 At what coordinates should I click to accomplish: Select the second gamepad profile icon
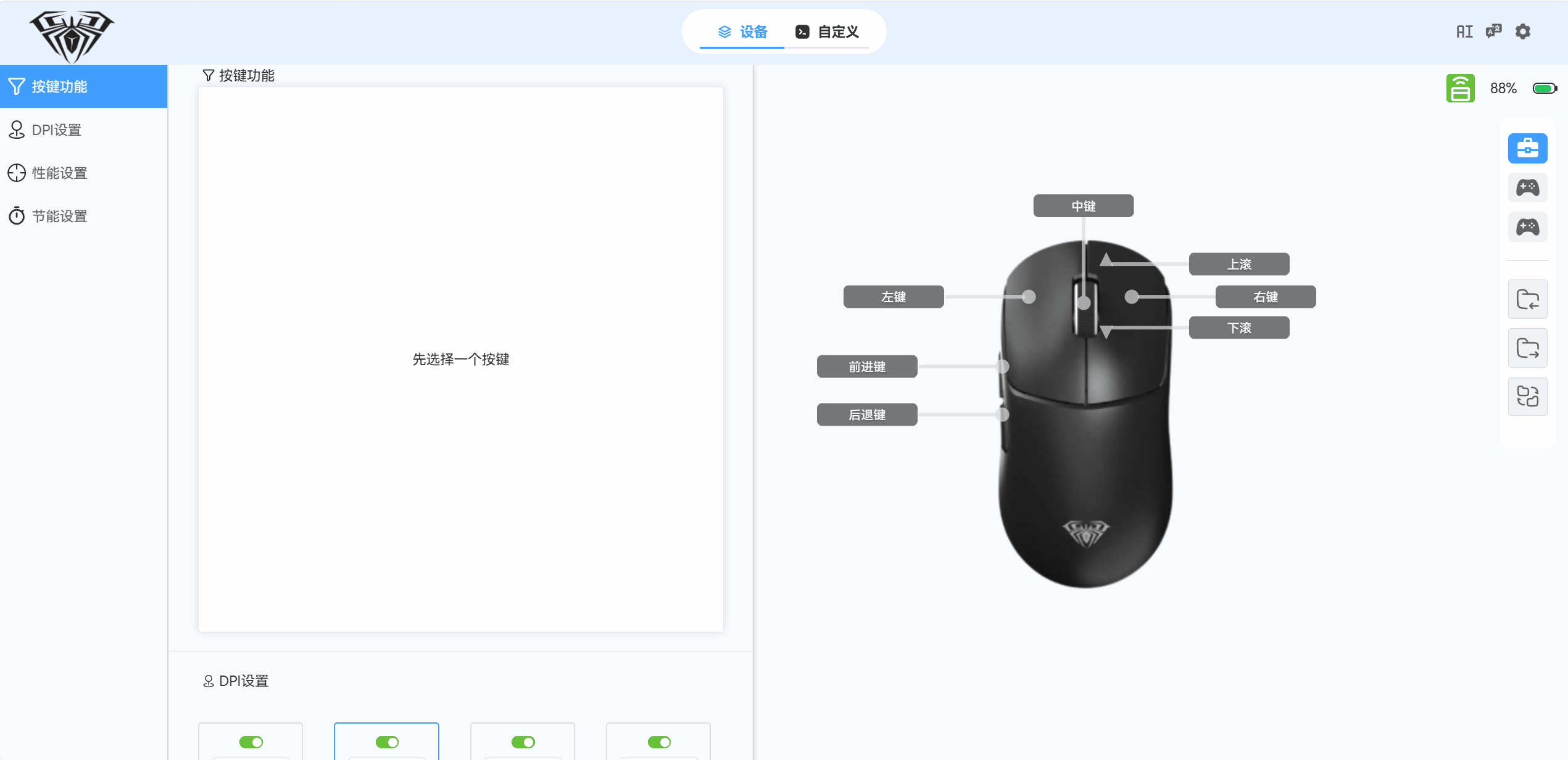point(1527,227)
